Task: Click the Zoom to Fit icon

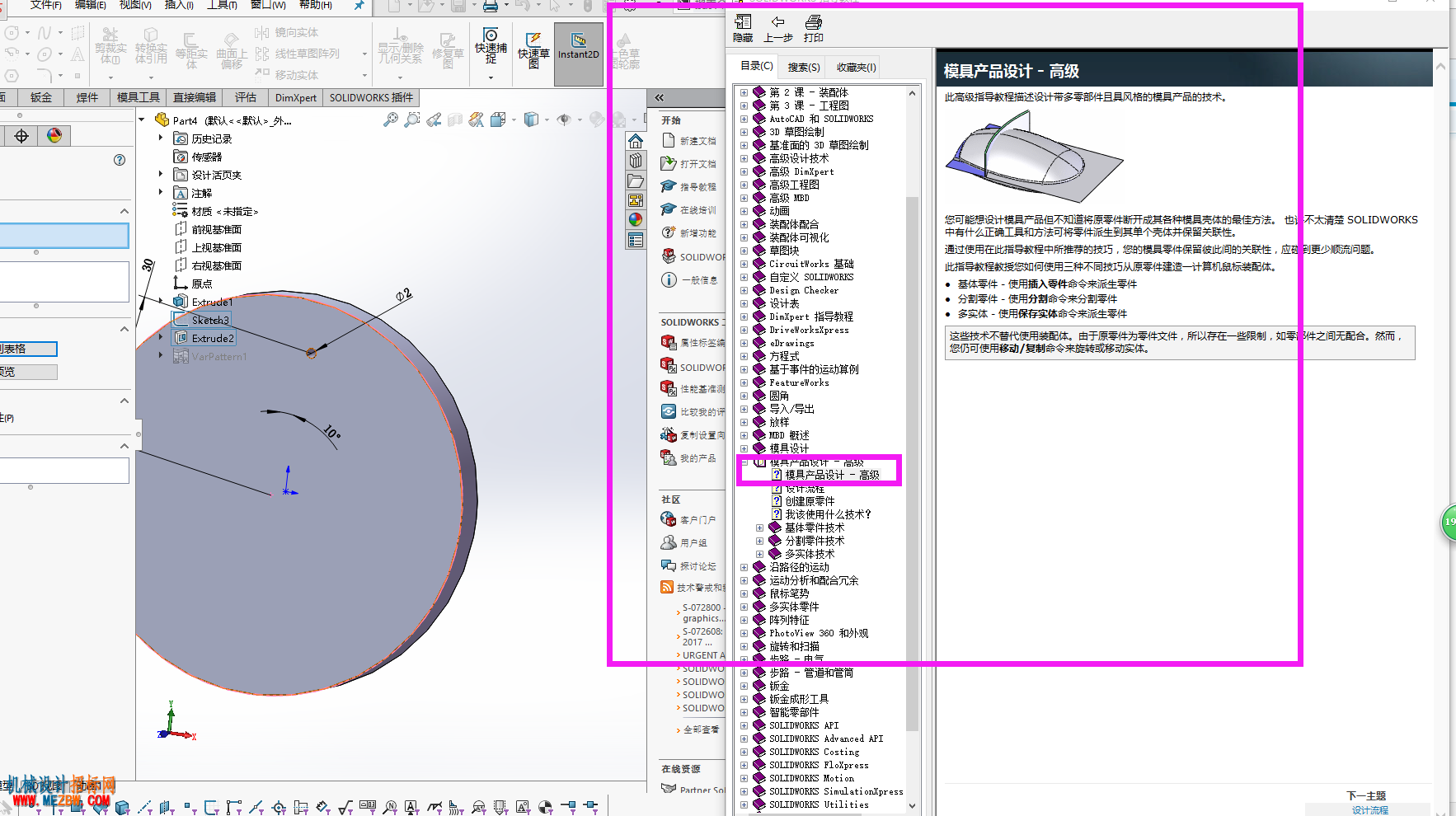Action: (x=391, y=120)
